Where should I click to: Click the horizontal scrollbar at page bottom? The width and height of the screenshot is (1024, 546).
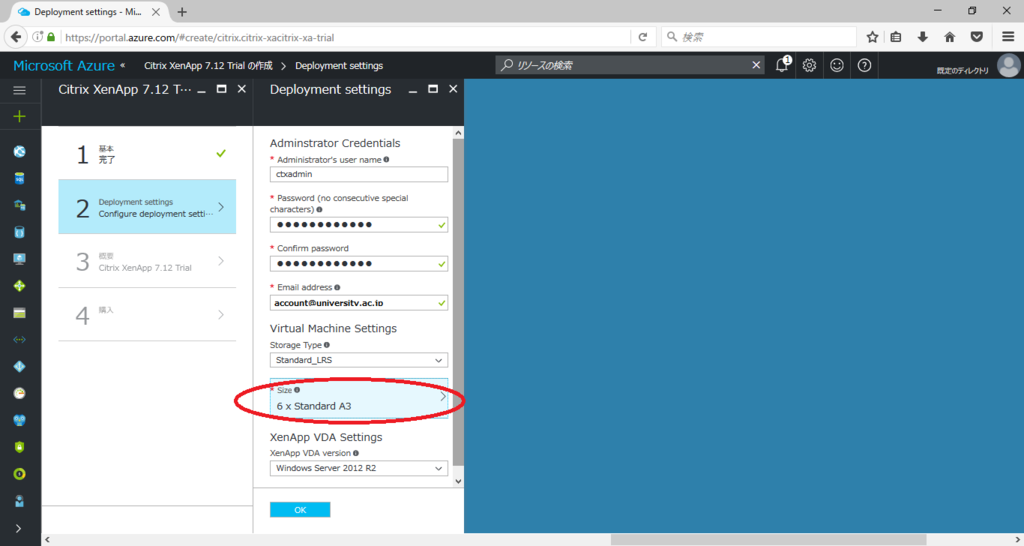(x=768, y=539)
